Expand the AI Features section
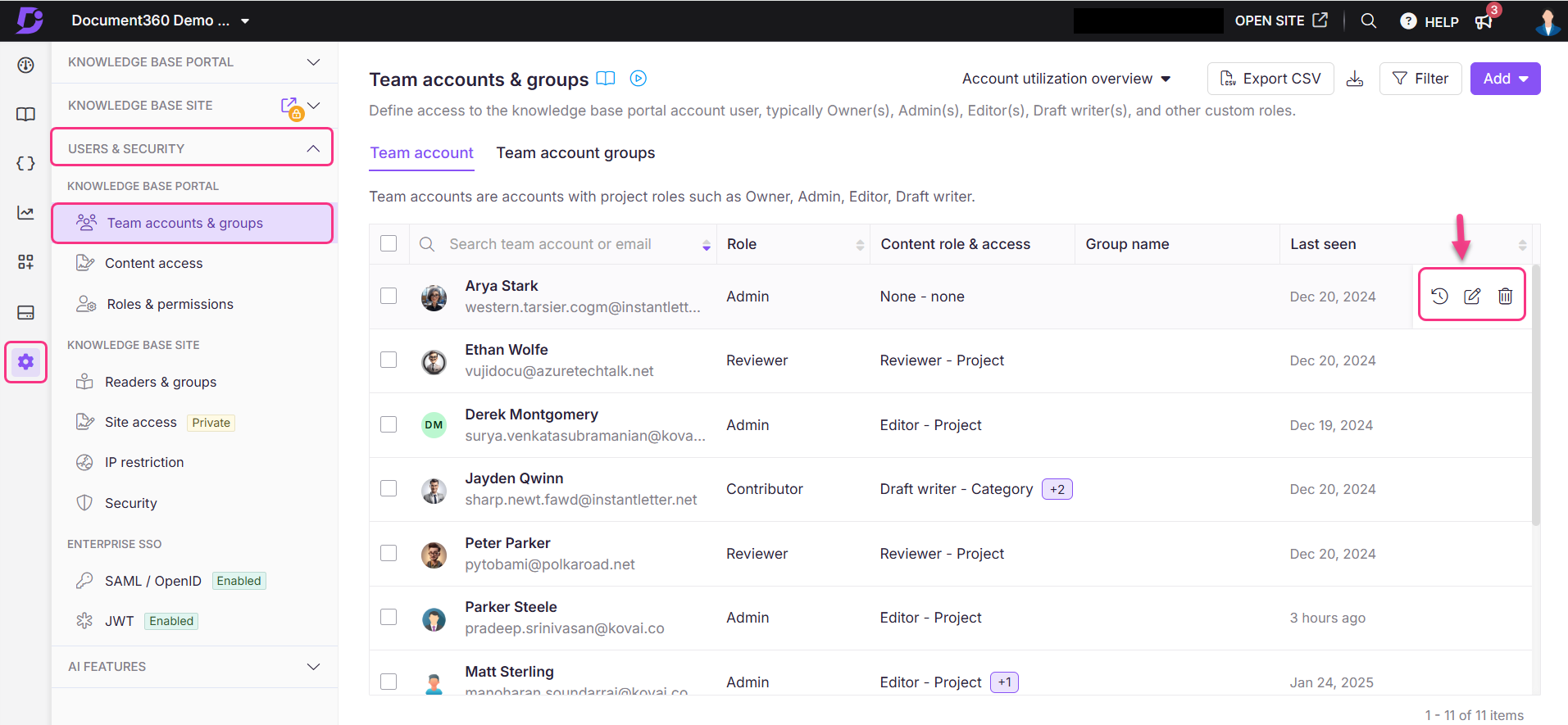The image size is (1568, 725). coord(194,667)
